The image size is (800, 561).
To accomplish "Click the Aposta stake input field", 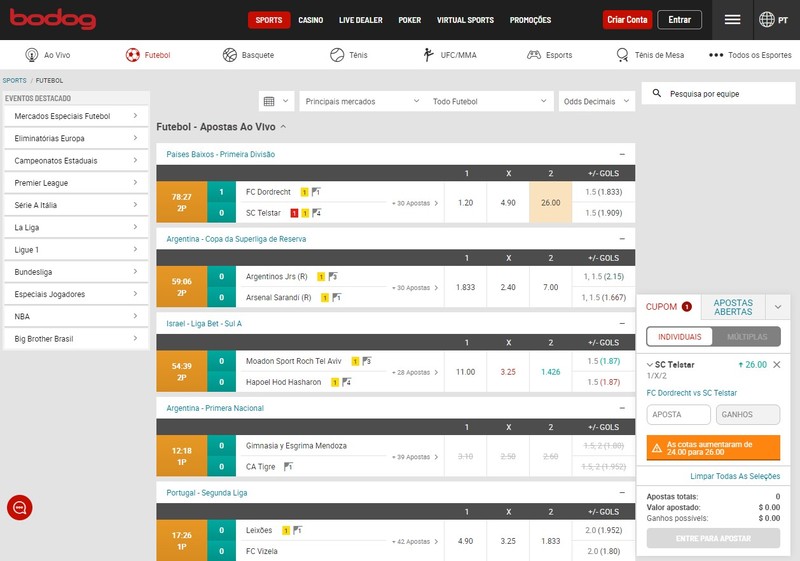I will [x=678, y=415].
